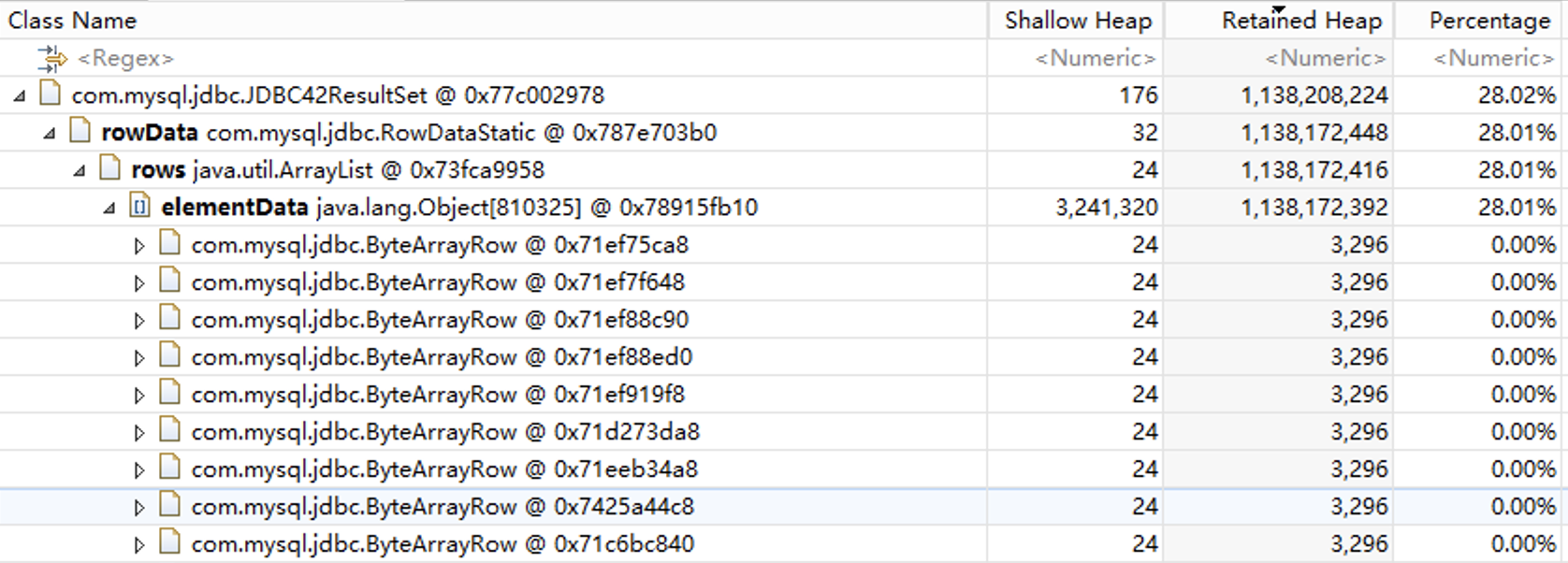Expand ByteArrayRow @ 0x7425a44c8
Image resolution: width=1568 pixels, height=563 pixels.
tap(139, 507)
